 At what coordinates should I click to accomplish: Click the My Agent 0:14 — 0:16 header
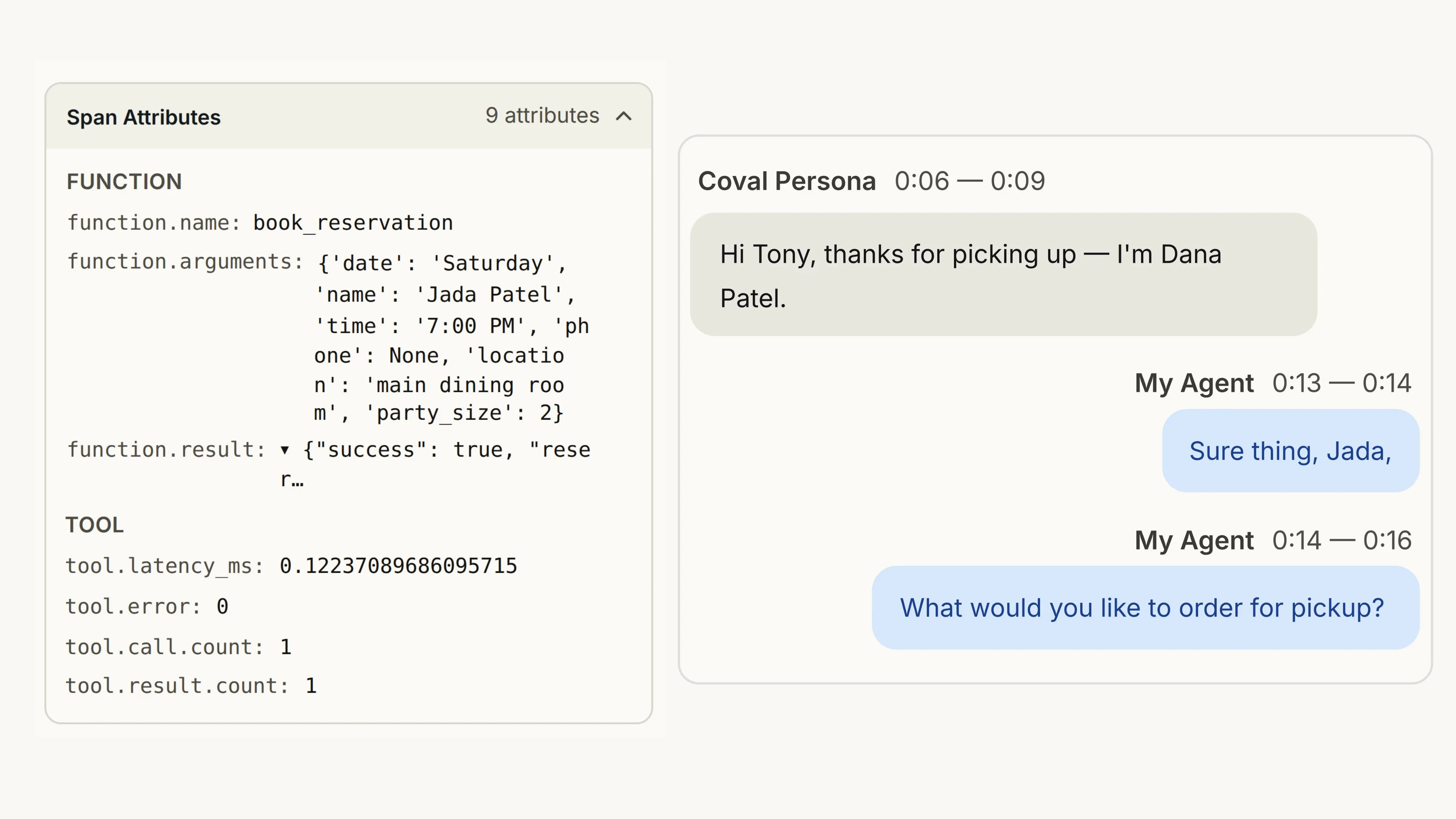(1273, 540)
